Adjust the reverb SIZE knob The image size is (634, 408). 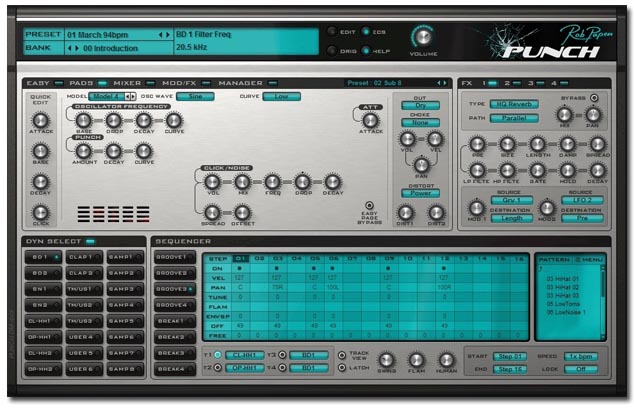tap(507, 144)
